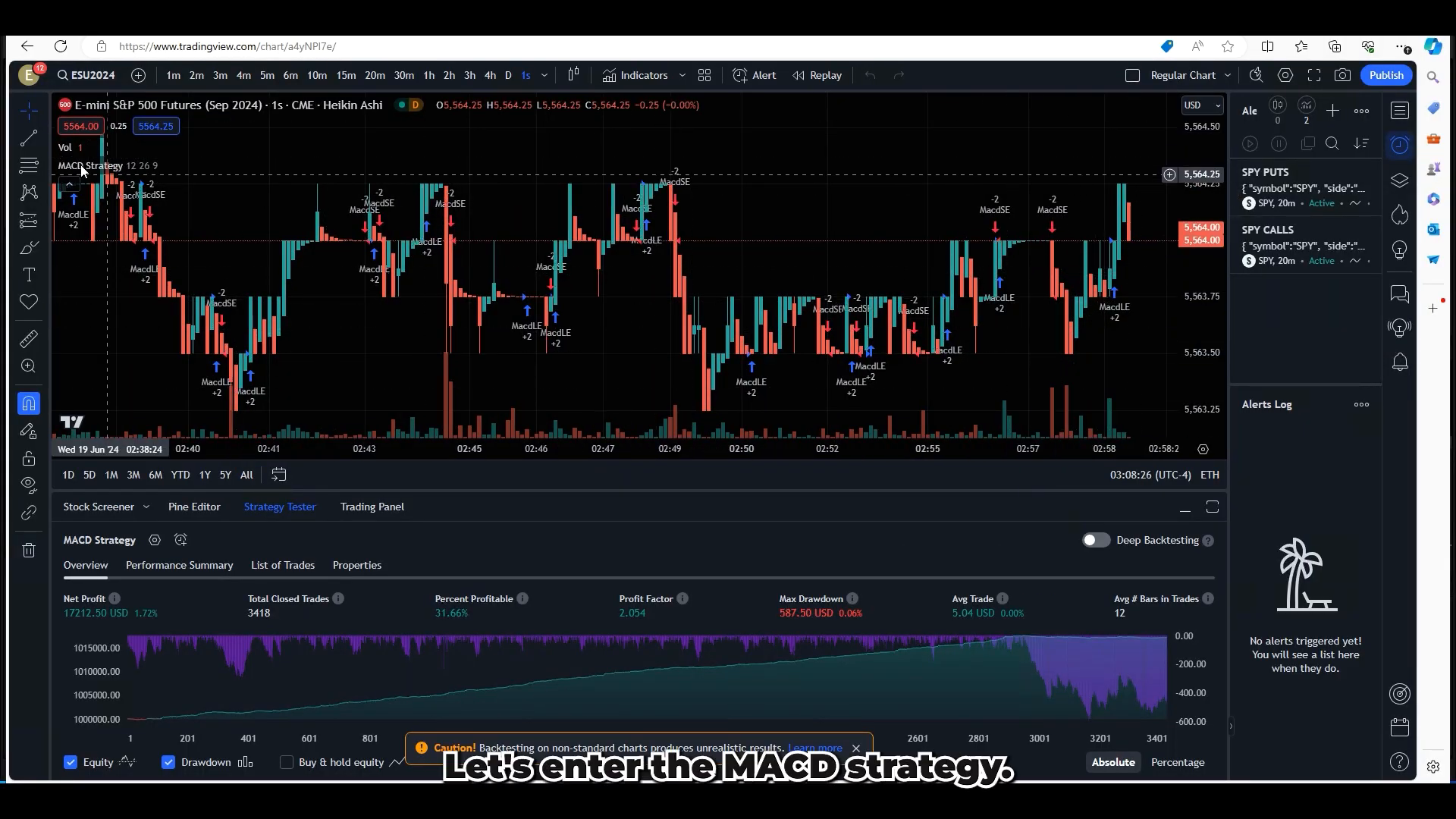Select the 5m timeframe
The image size is (1456, 819).
click(267, 75)
